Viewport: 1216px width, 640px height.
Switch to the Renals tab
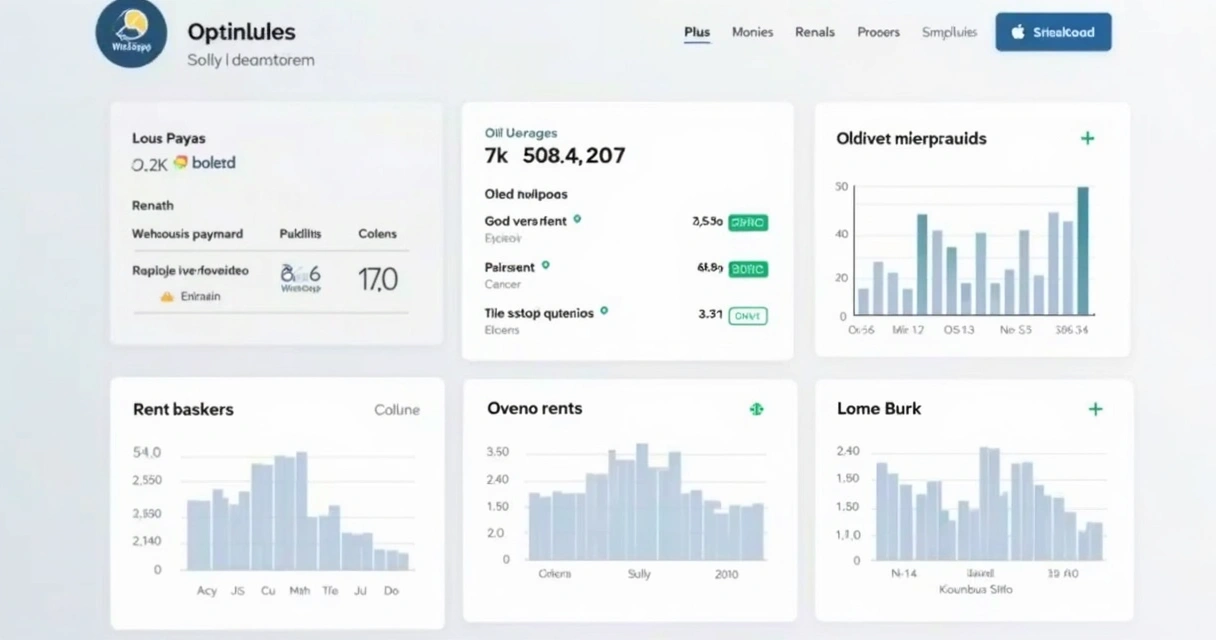(x=815, y=32)
